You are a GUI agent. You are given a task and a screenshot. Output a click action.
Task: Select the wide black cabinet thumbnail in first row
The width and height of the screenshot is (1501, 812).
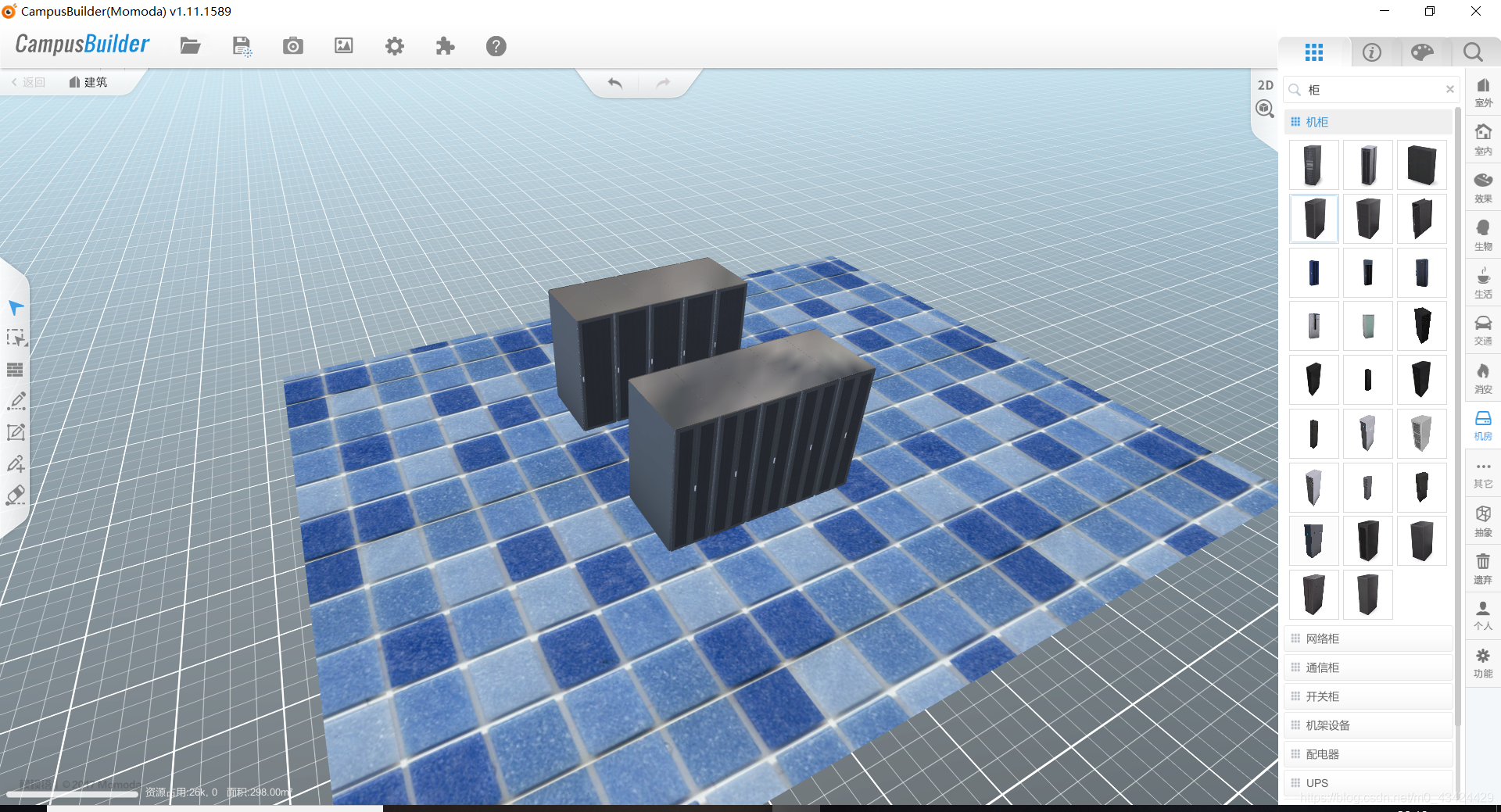(1421, 165)
